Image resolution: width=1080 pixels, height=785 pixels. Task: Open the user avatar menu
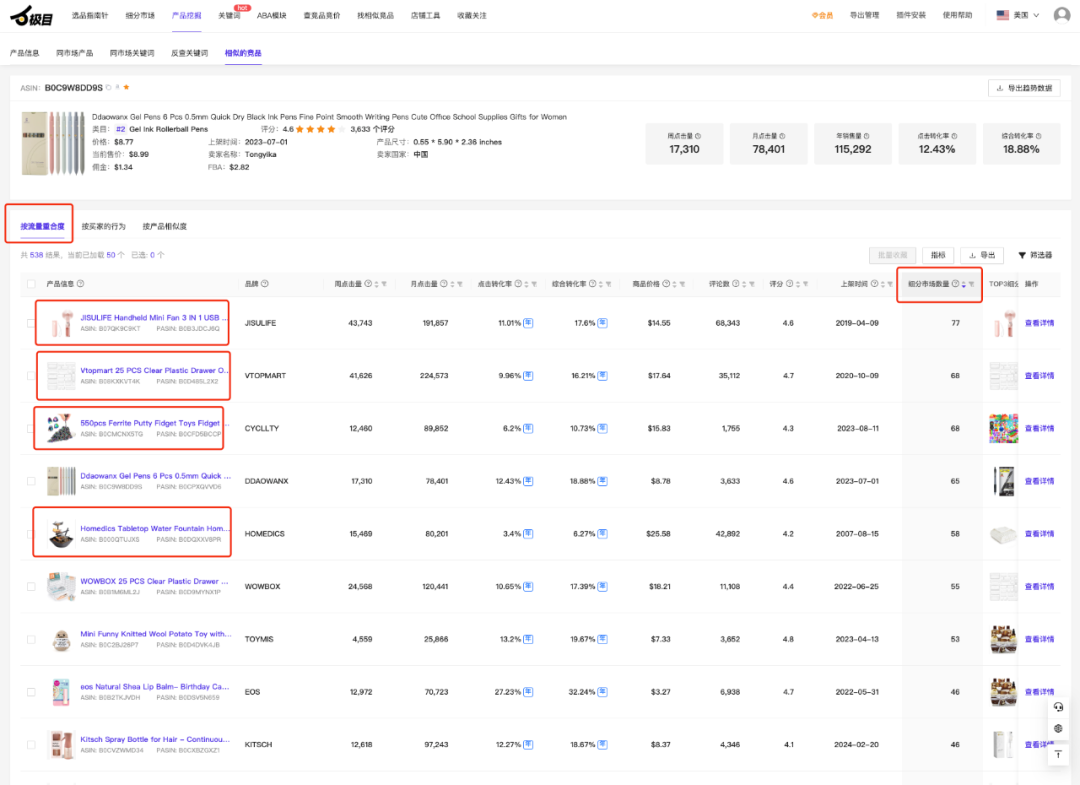[1061, 14]
